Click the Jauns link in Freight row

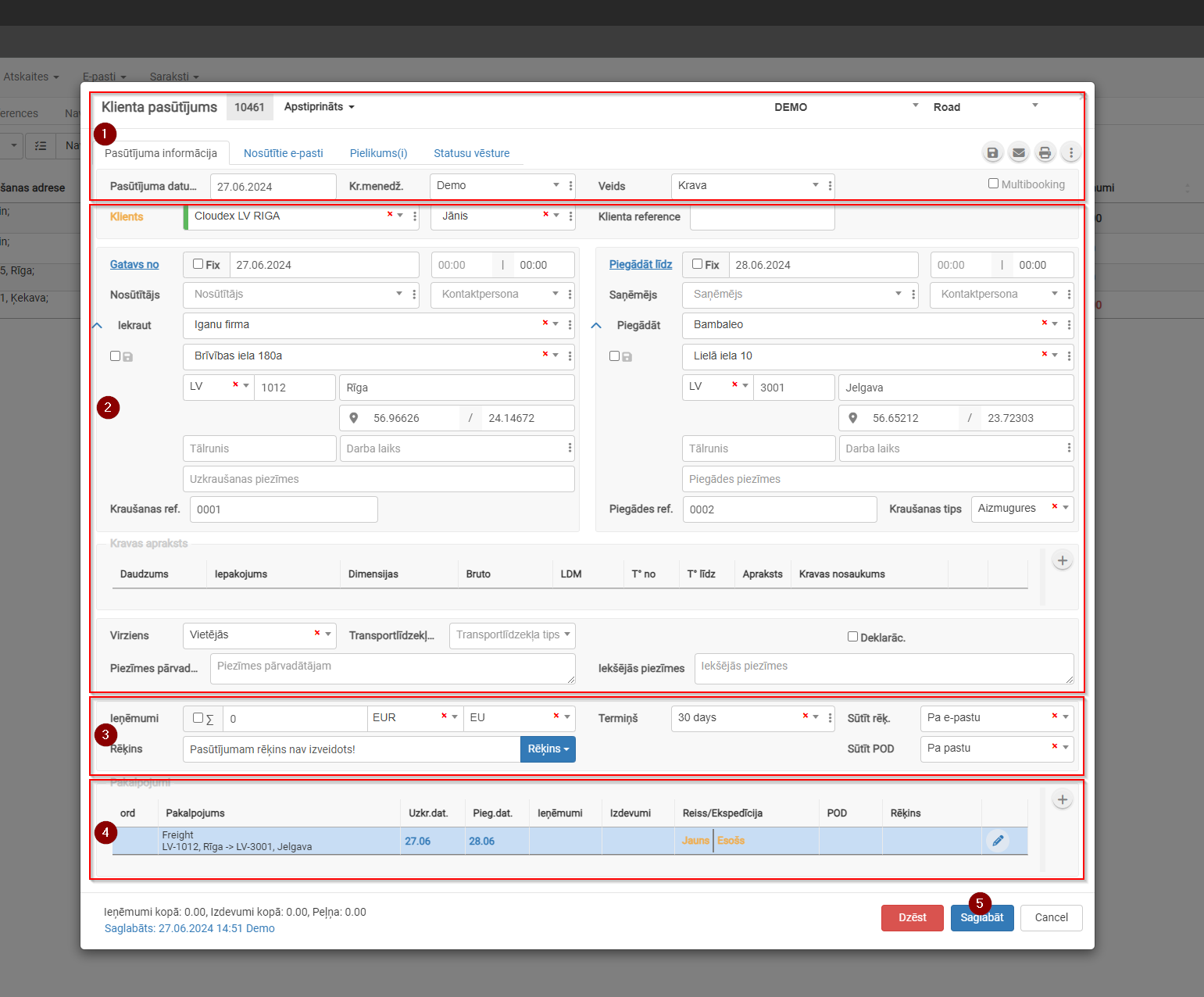(695, 841)
